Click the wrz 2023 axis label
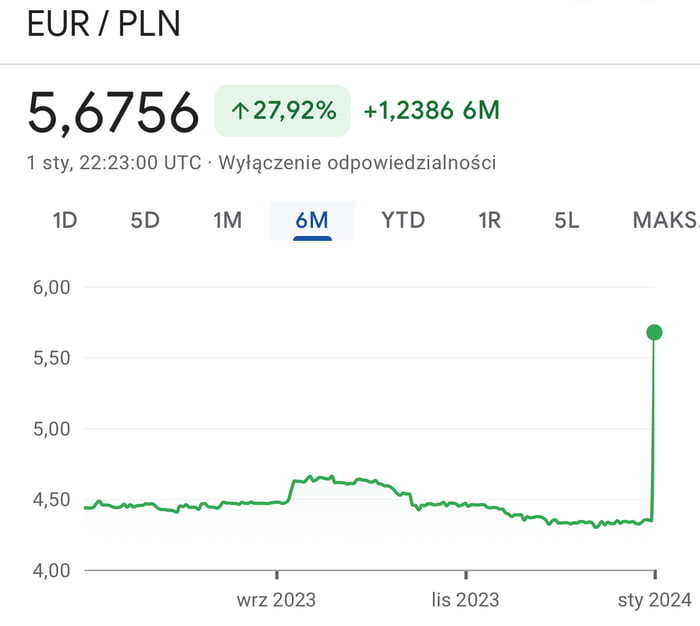This screenshot has height=626, width=700. point(276,600)
